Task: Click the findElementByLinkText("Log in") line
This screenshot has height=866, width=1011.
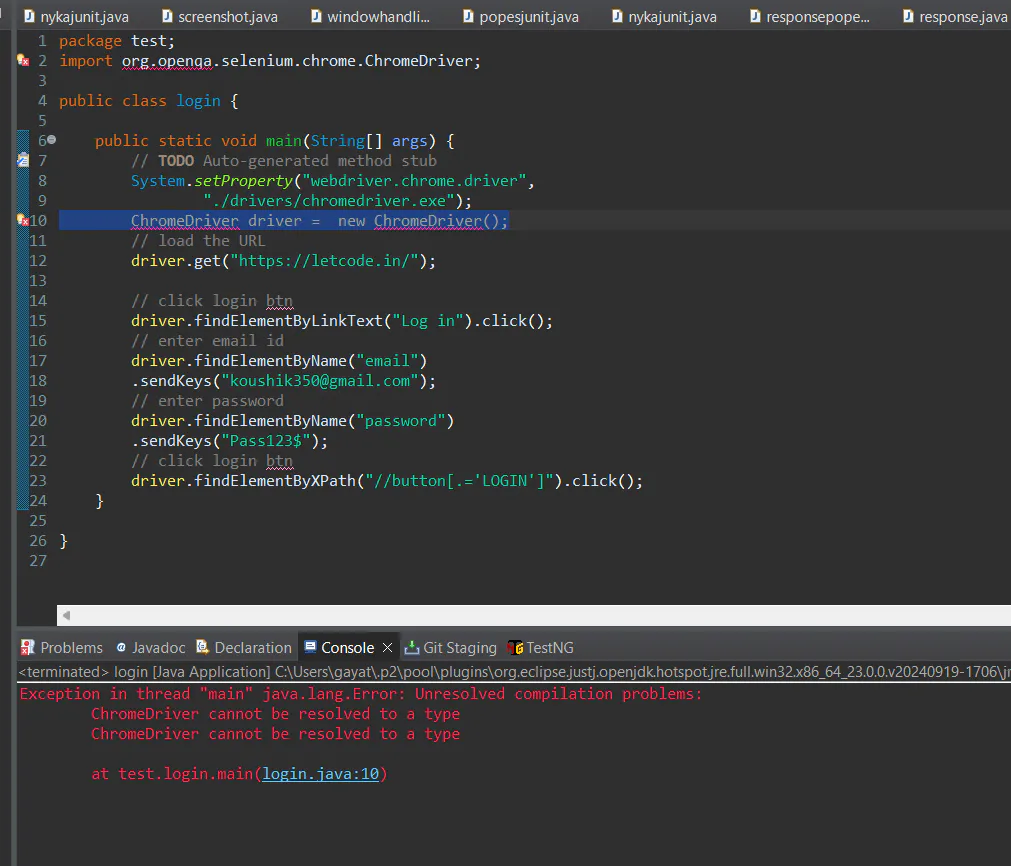Action: 342,320
